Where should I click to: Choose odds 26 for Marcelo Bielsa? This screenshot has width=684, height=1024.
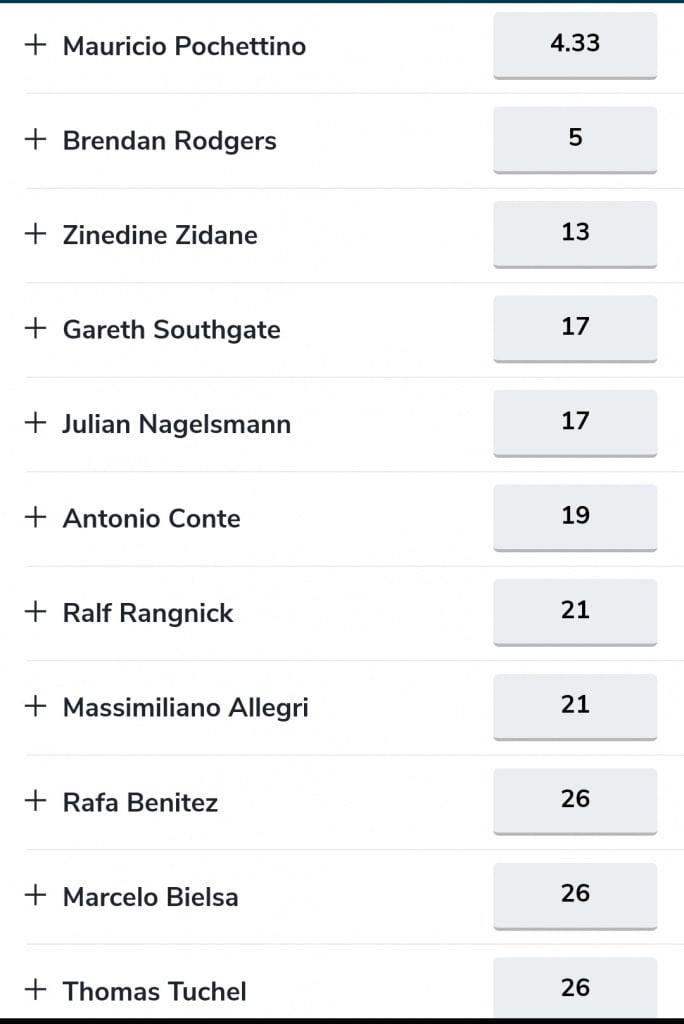point(575,896)
